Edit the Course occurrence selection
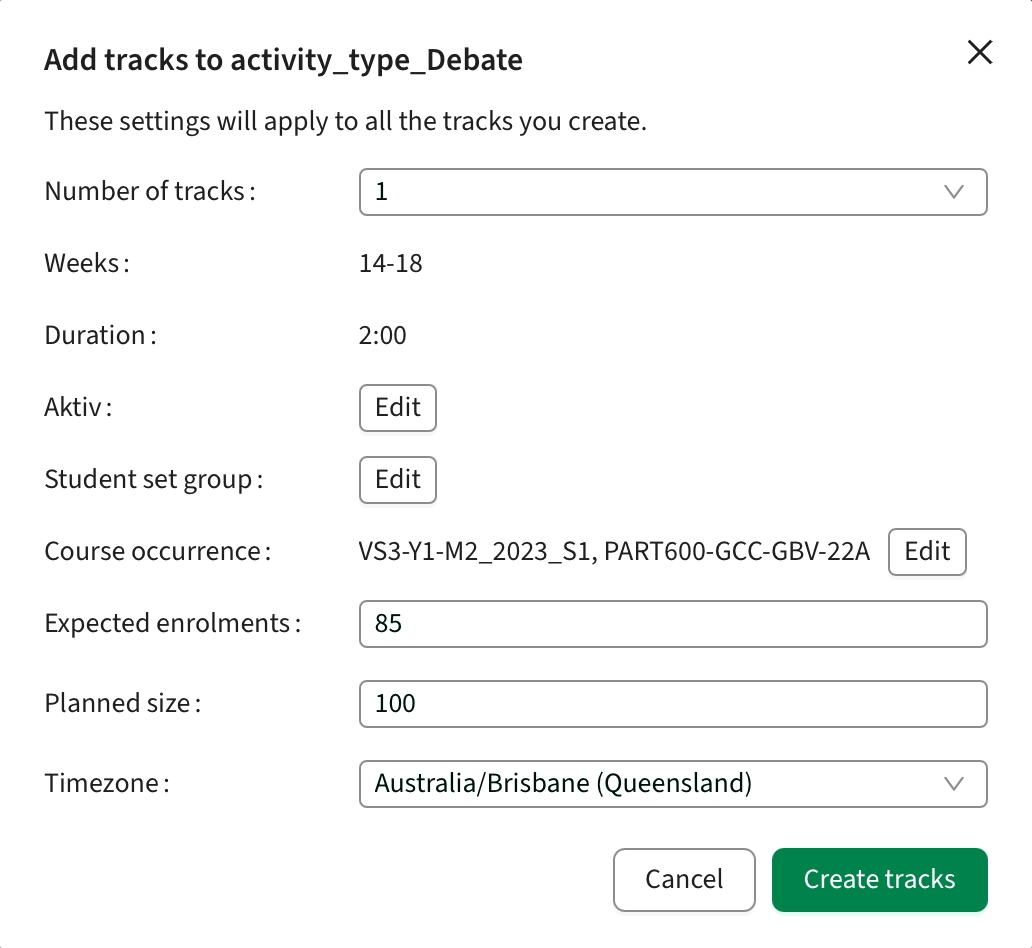1032x948 pixels. (926, 552)
